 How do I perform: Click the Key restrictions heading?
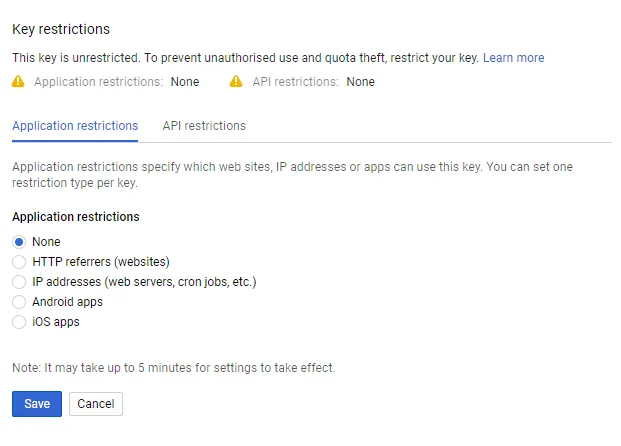pos(61,30)
